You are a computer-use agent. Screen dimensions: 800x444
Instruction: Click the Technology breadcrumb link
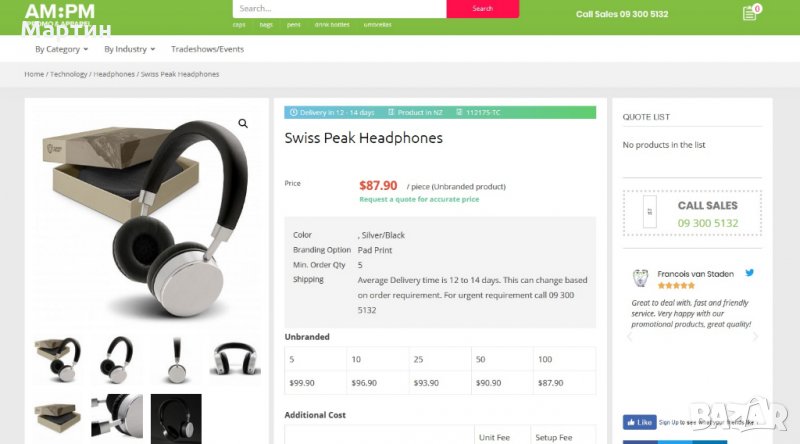(69, 74)
